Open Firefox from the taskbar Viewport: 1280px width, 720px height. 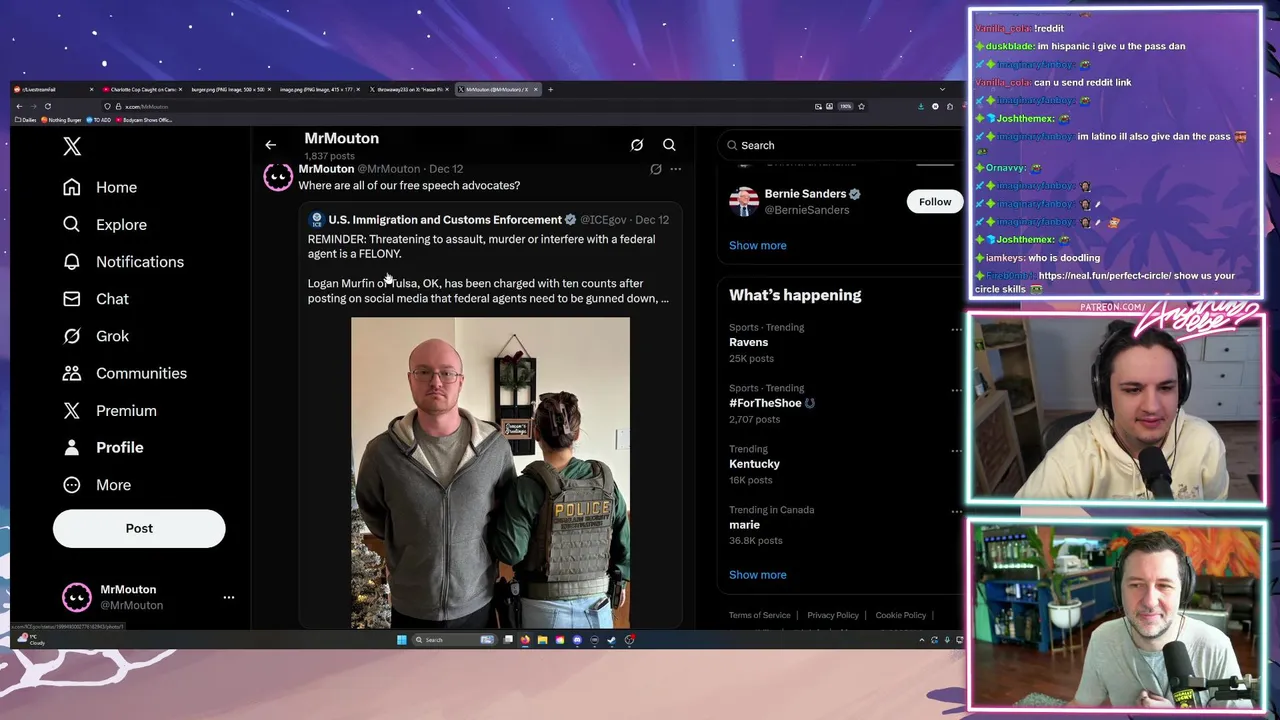pyautogui.click(x=525, y=640)
